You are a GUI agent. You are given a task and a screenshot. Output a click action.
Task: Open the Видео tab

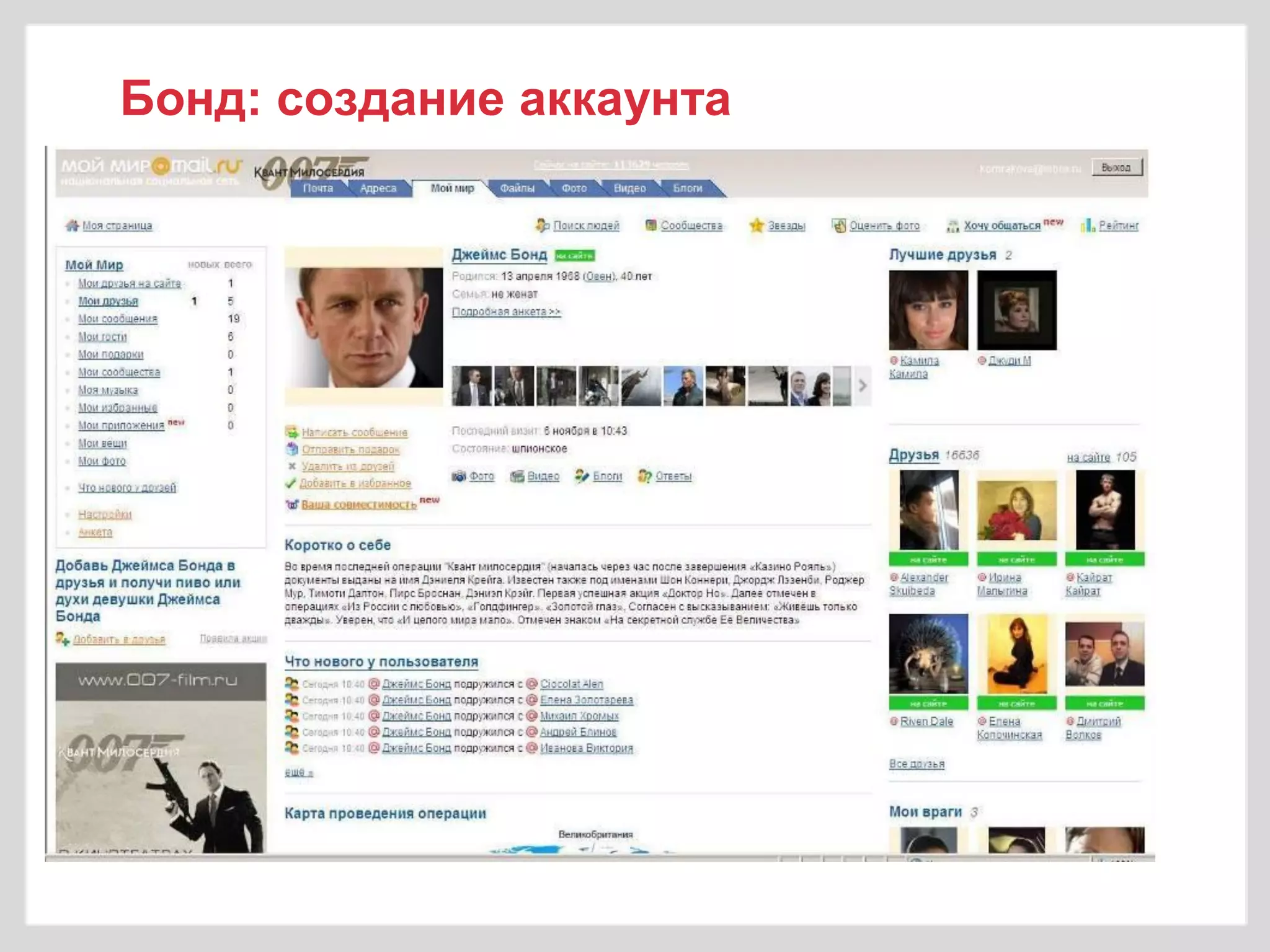pos(630,188)
